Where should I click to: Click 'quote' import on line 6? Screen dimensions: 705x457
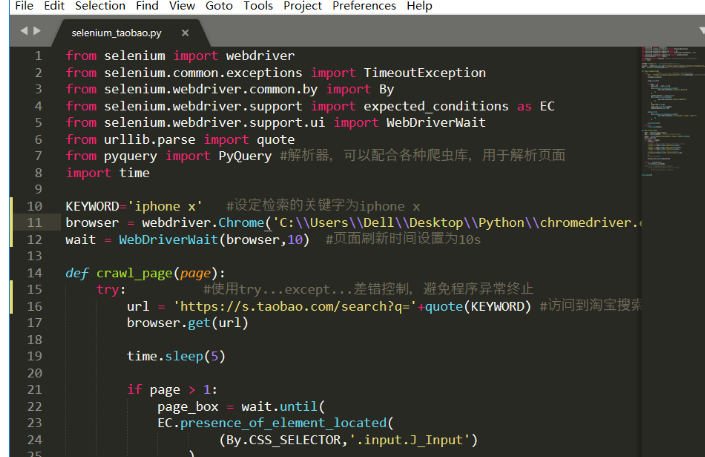click(x=276, y=140)
